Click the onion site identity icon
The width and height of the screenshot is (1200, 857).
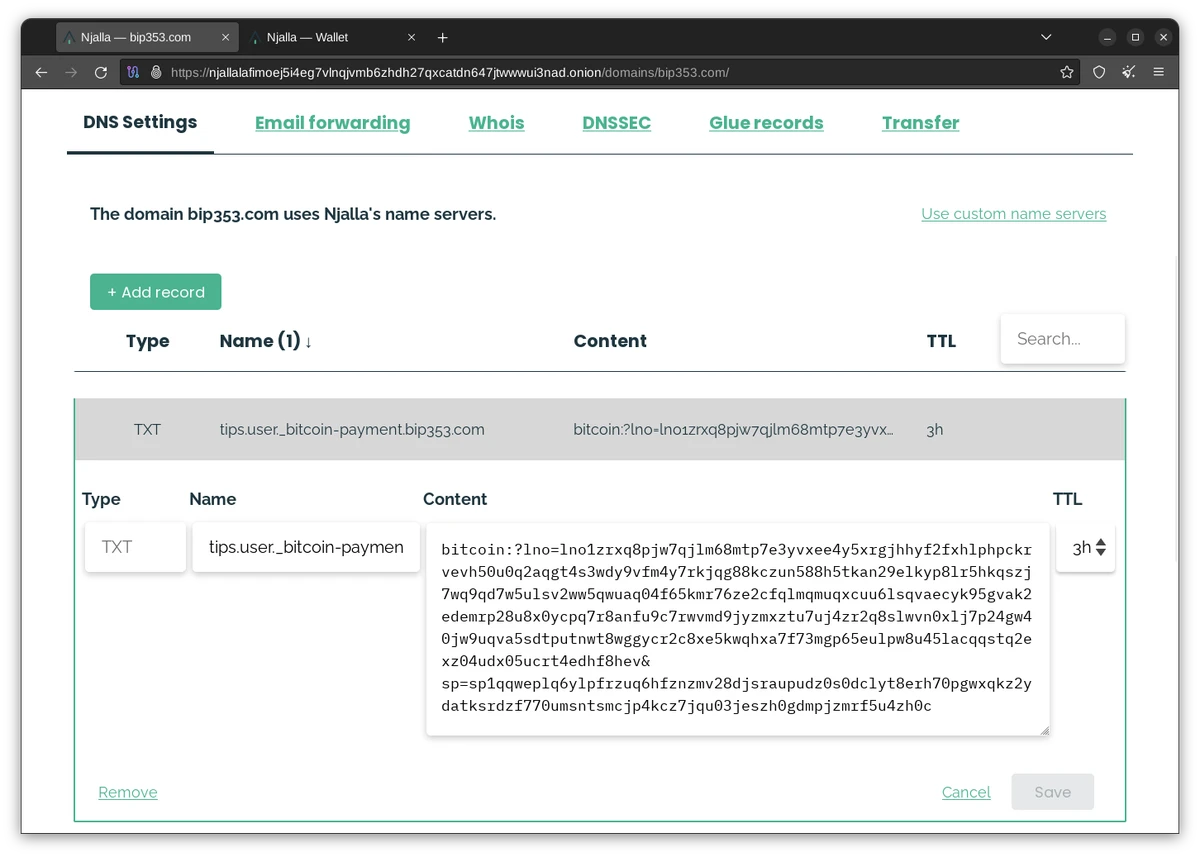[x=156, y=72]
